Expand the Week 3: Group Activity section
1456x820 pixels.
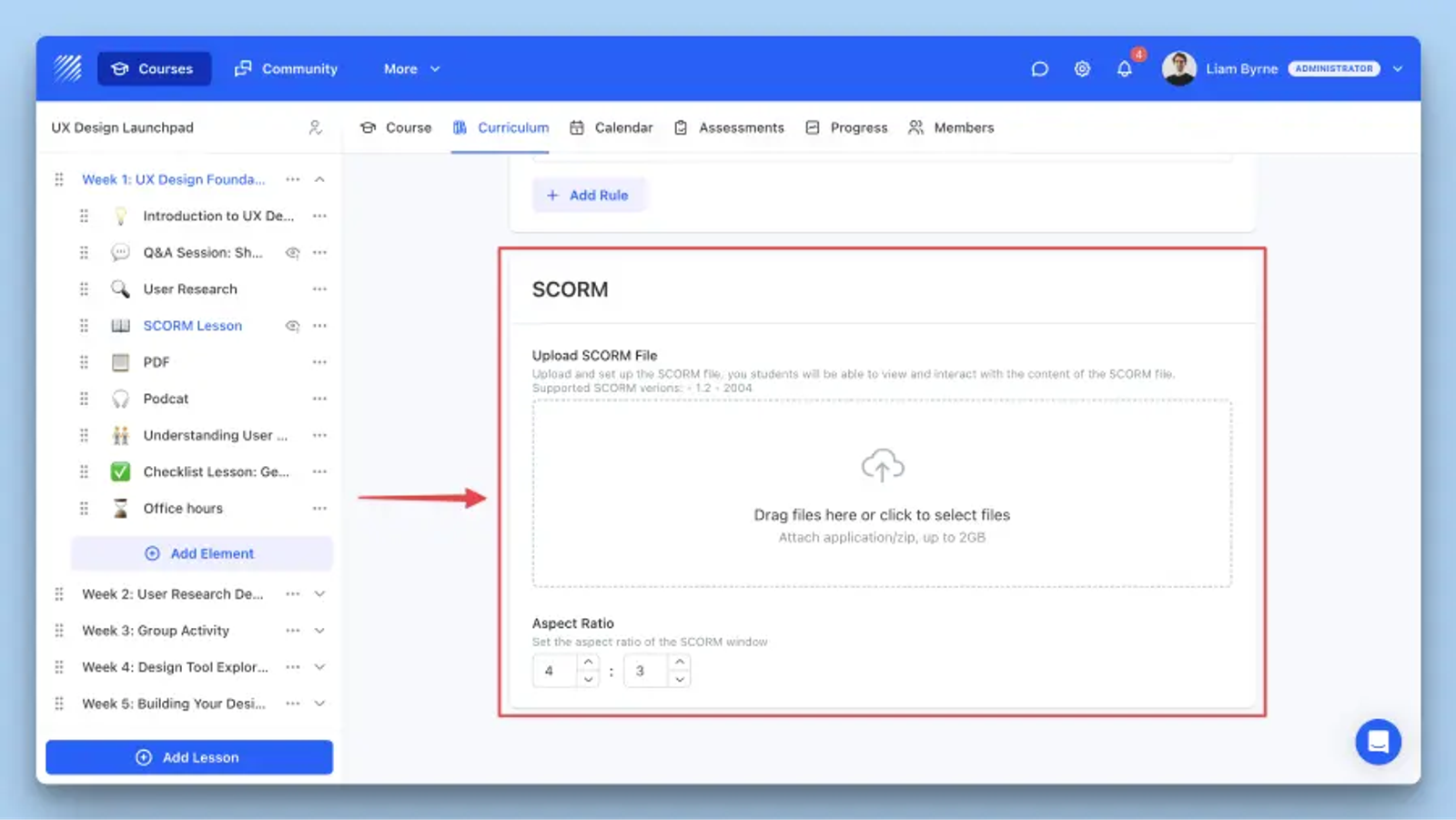[319, 630]
